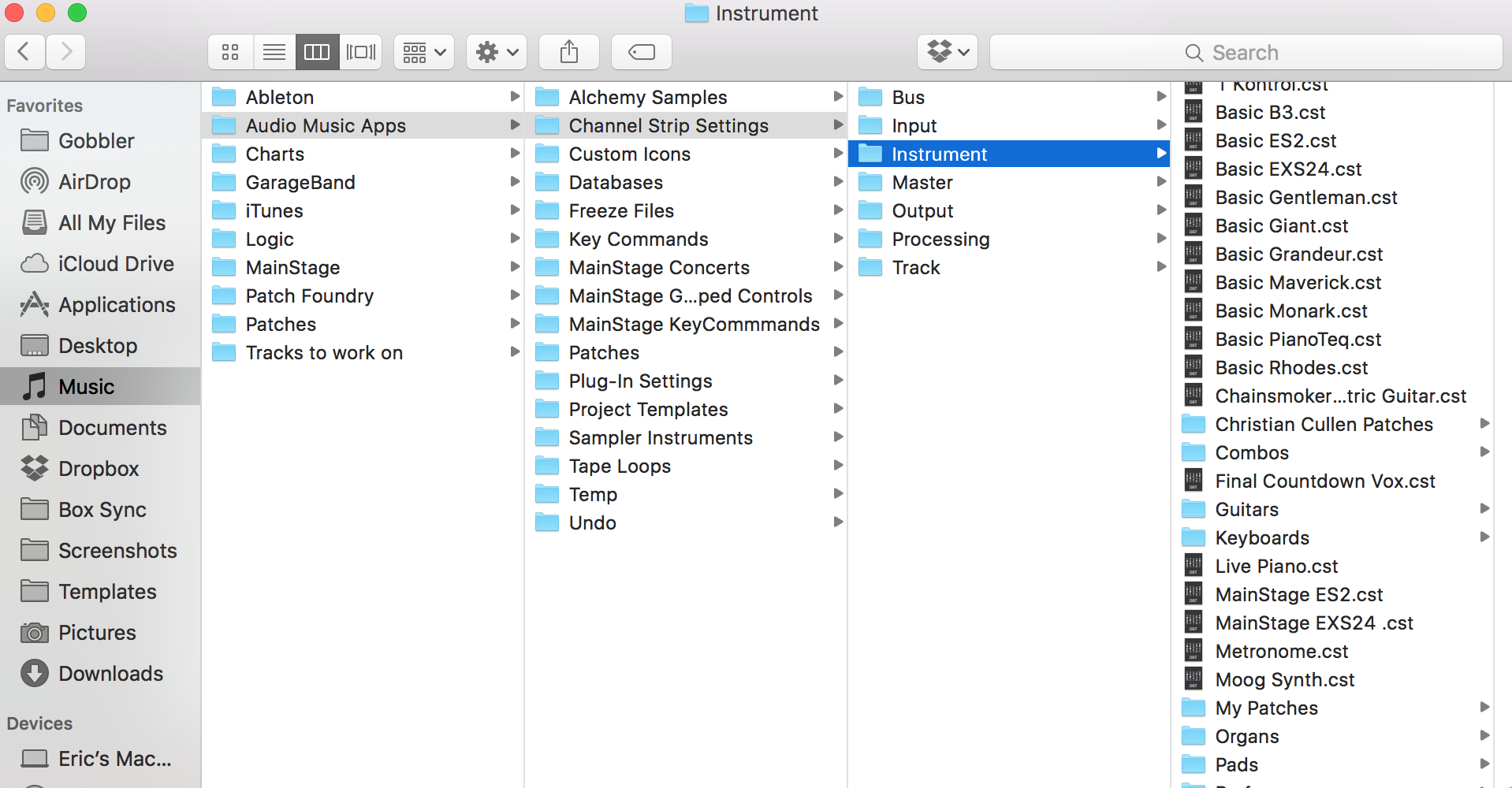The width and height of the screenshot is (1512, 788).
Task: Open Box Sync in the sidebar
Action: click(100, 510)
